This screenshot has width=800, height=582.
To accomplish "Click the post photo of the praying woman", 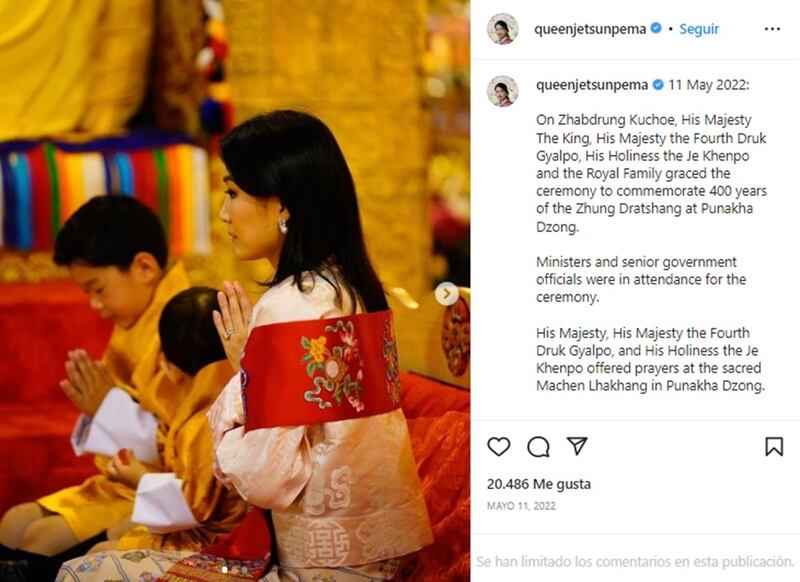I will point(235,291).
